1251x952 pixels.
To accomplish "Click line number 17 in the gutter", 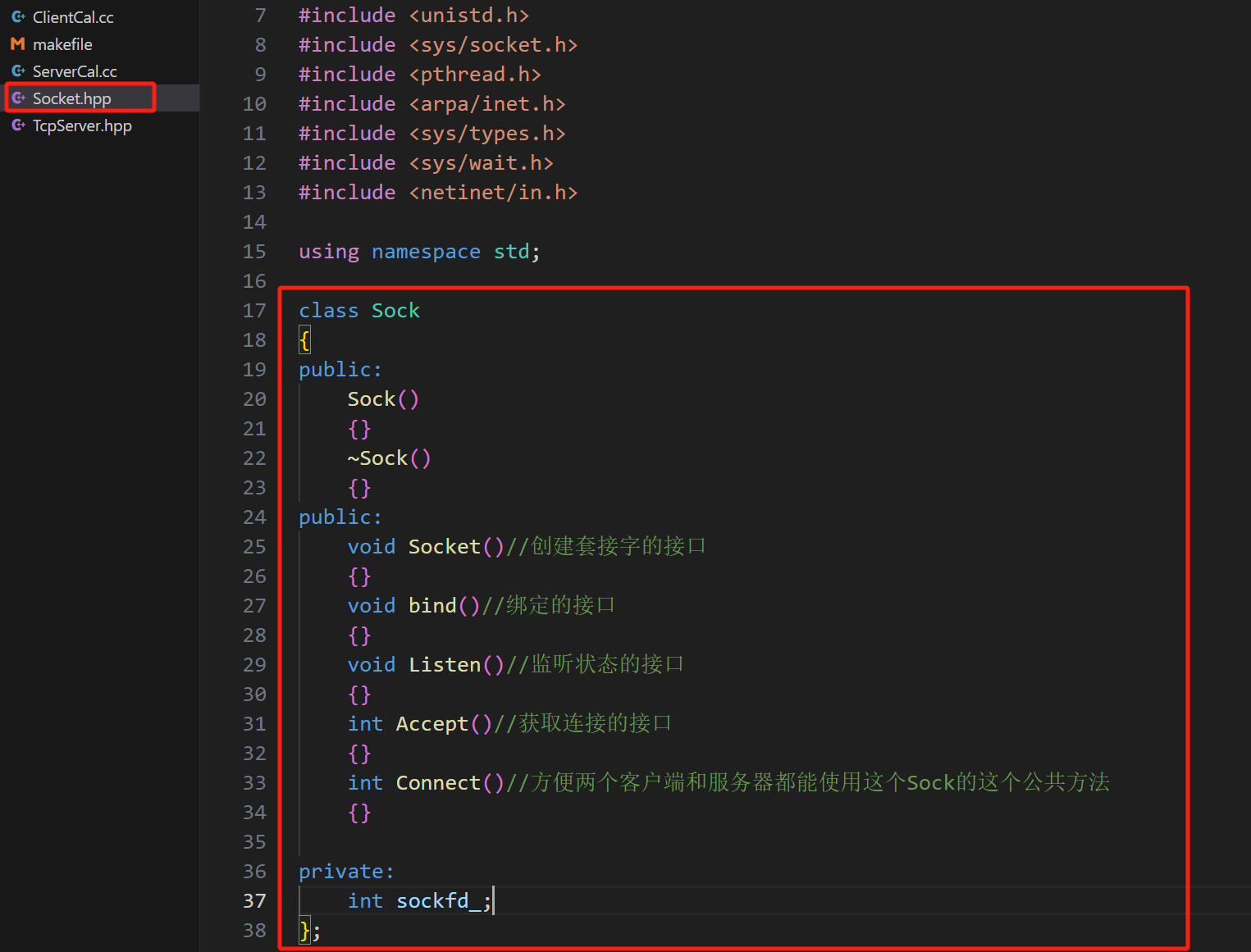I will [x=254, y=311].
